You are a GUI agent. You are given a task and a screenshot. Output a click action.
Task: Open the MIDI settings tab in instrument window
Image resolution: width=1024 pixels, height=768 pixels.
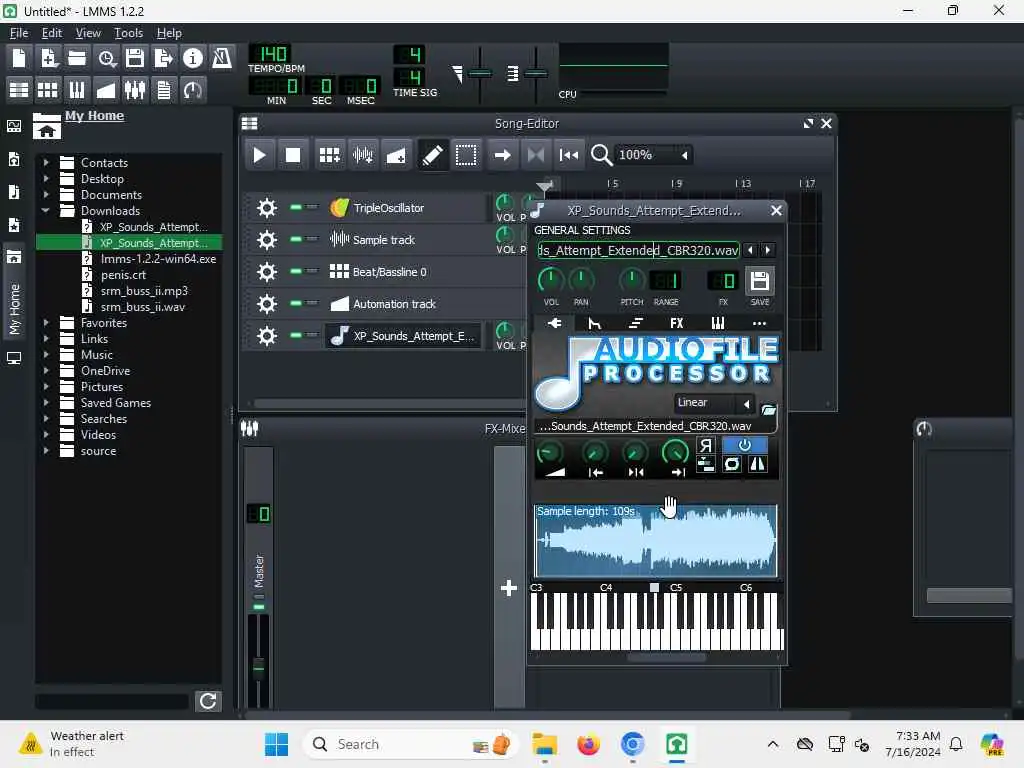(718, 323)
